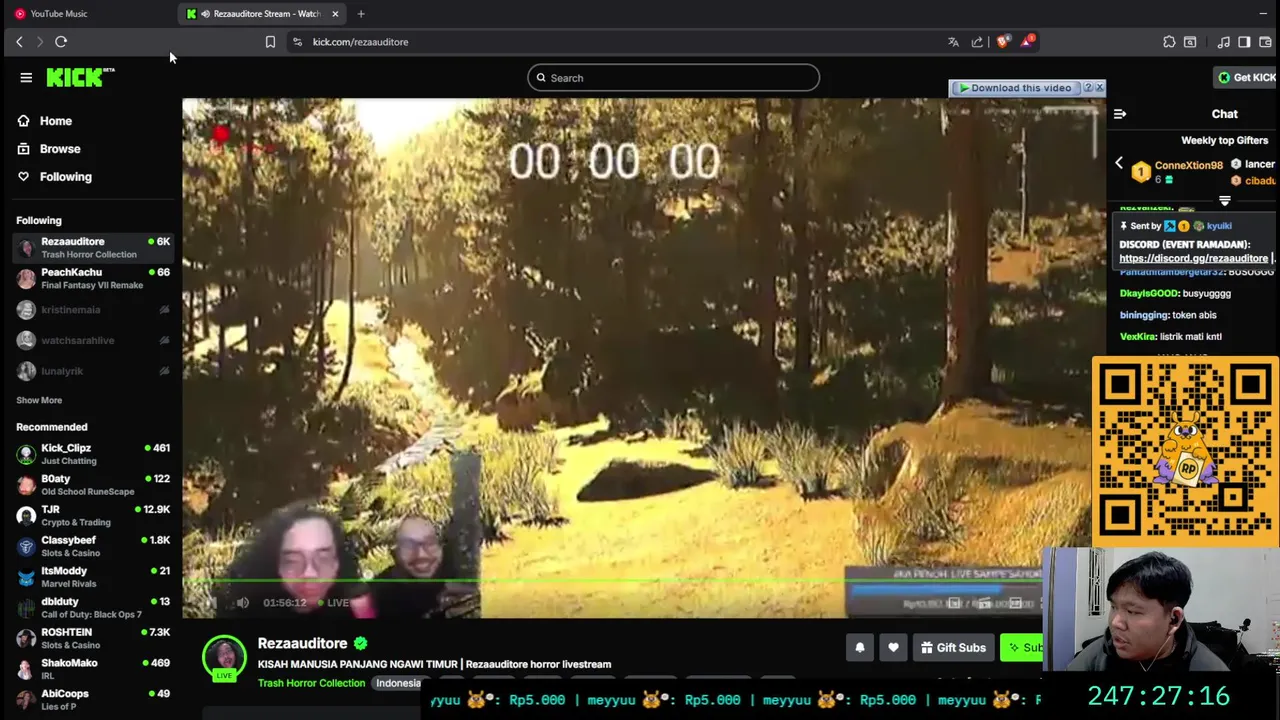
Task: Open recommended channel ROSHTEIN
Action: pos(91,638)
